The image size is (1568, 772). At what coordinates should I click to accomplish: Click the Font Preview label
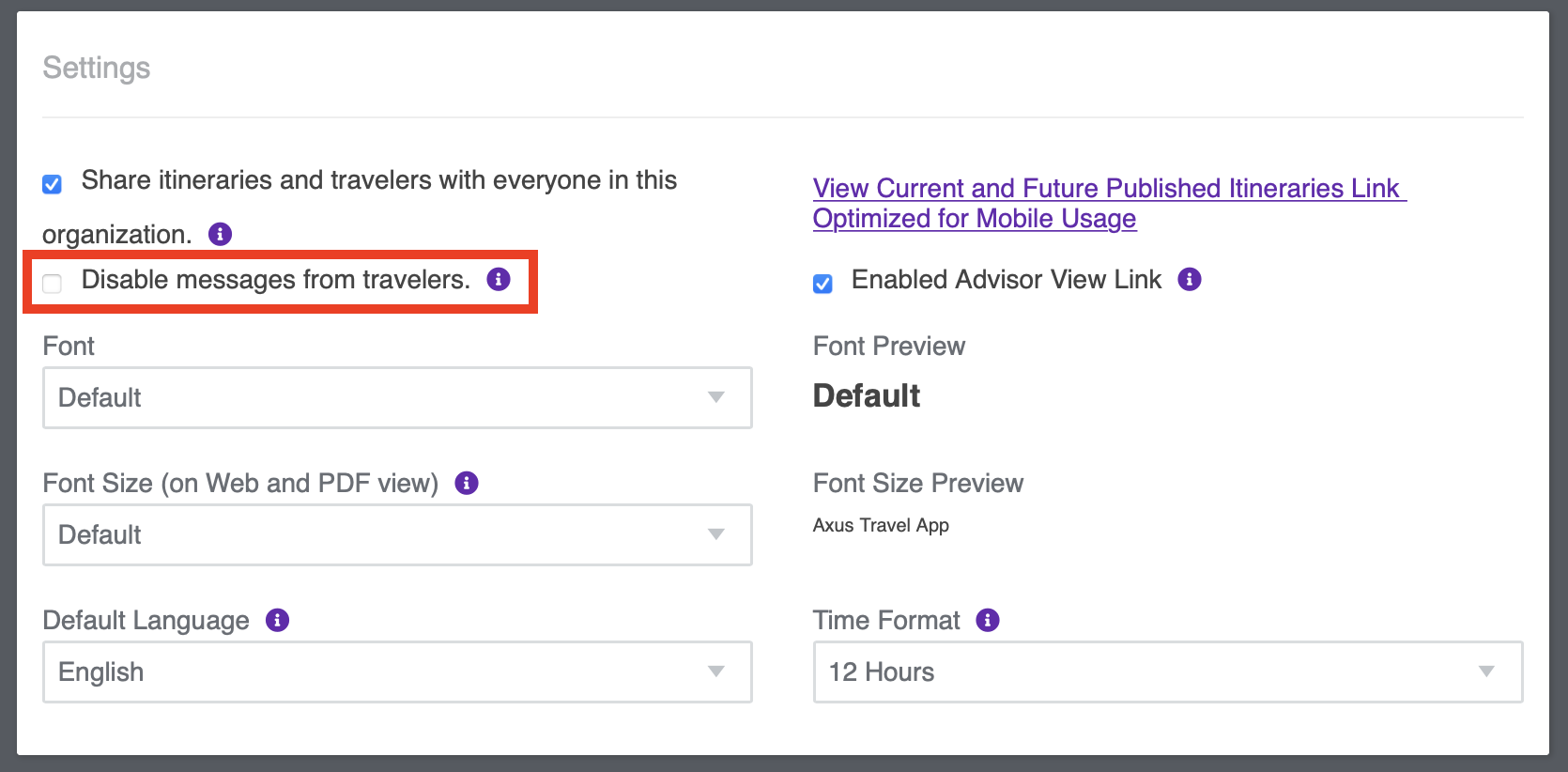[x=889, y=346]
